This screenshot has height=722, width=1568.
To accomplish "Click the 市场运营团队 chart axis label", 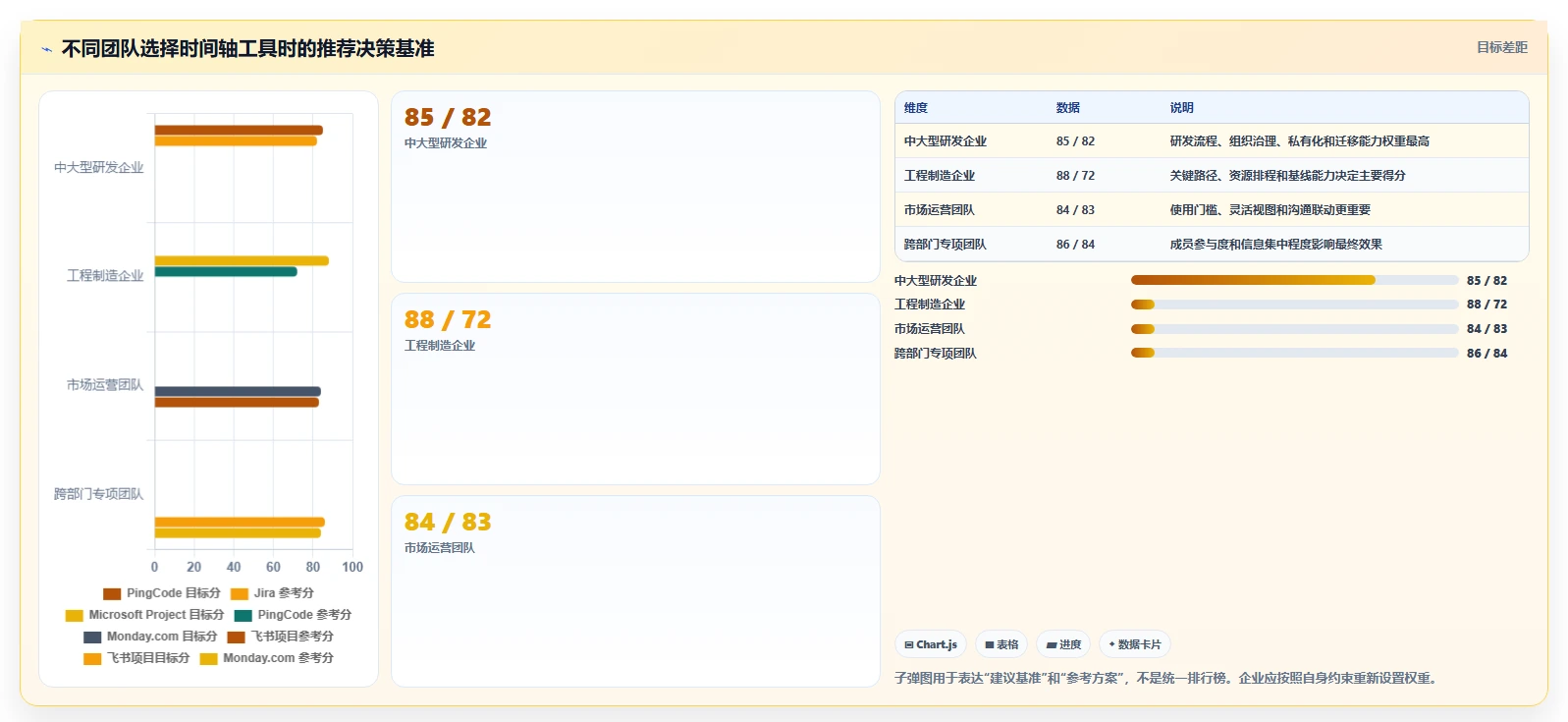I will [x=105, y=385].
